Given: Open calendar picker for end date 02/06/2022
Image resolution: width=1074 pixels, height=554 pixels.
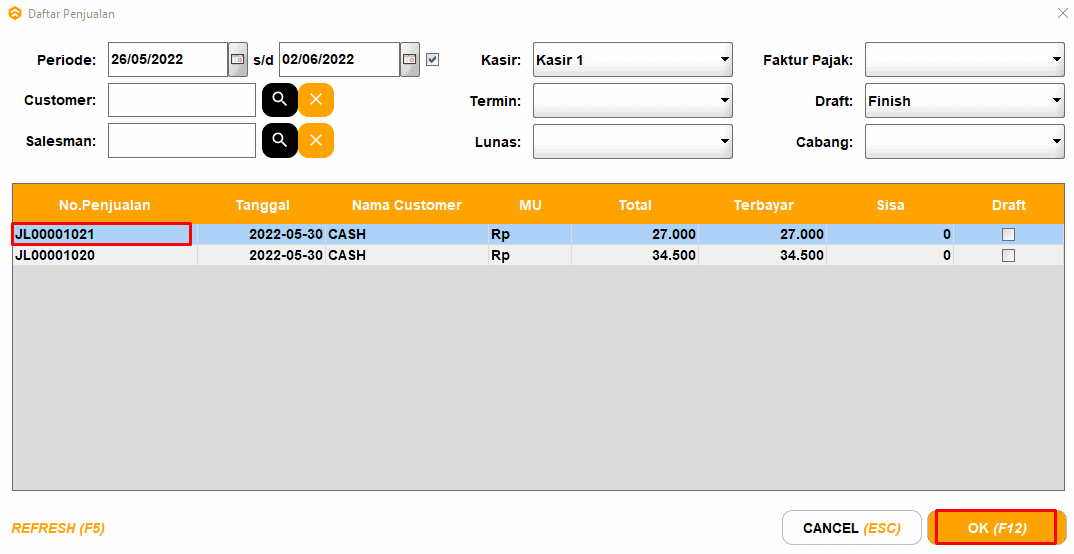Looking at the screenshot, I should [x=410, y=60].
